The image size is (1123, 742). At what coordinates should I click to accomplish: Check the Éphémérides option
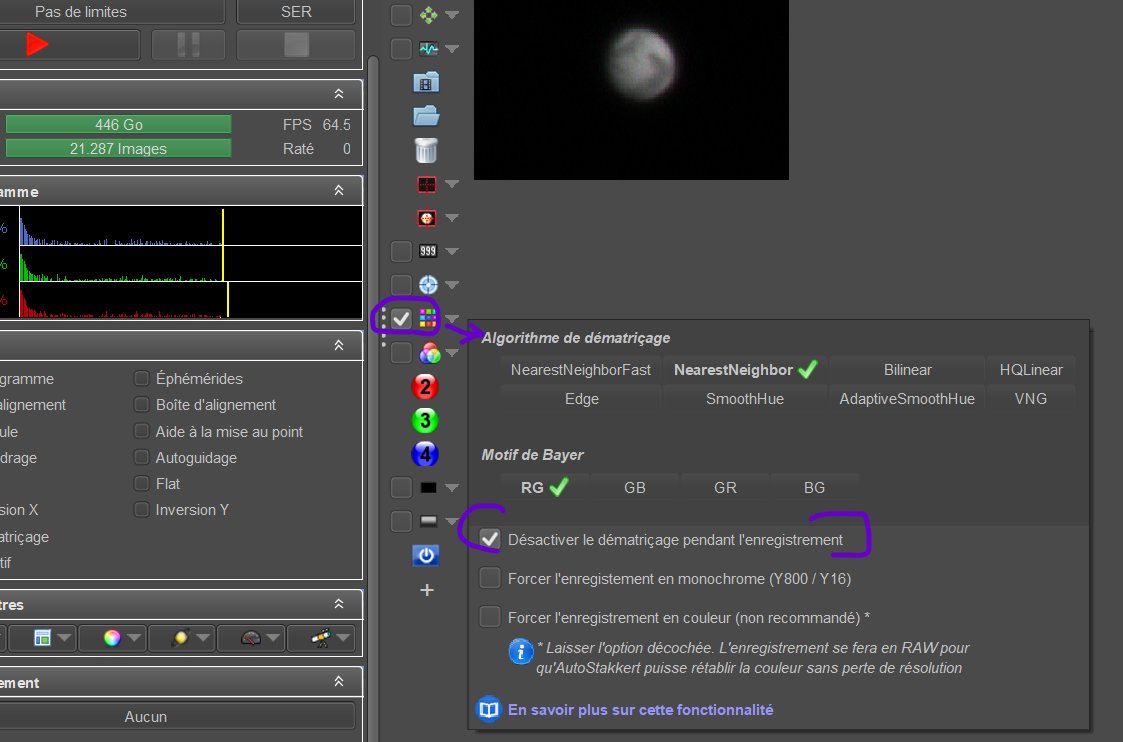[142, 378]
